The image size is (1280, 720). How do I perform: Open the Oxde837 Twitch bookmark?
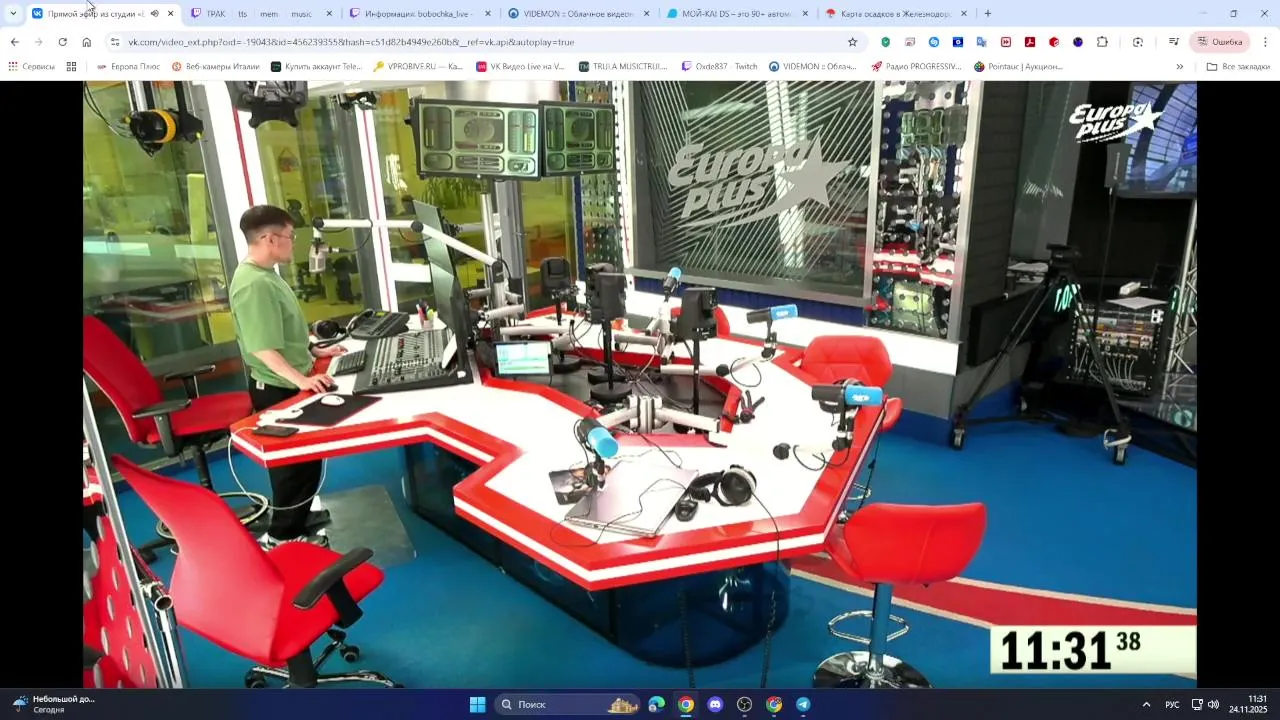719,67
